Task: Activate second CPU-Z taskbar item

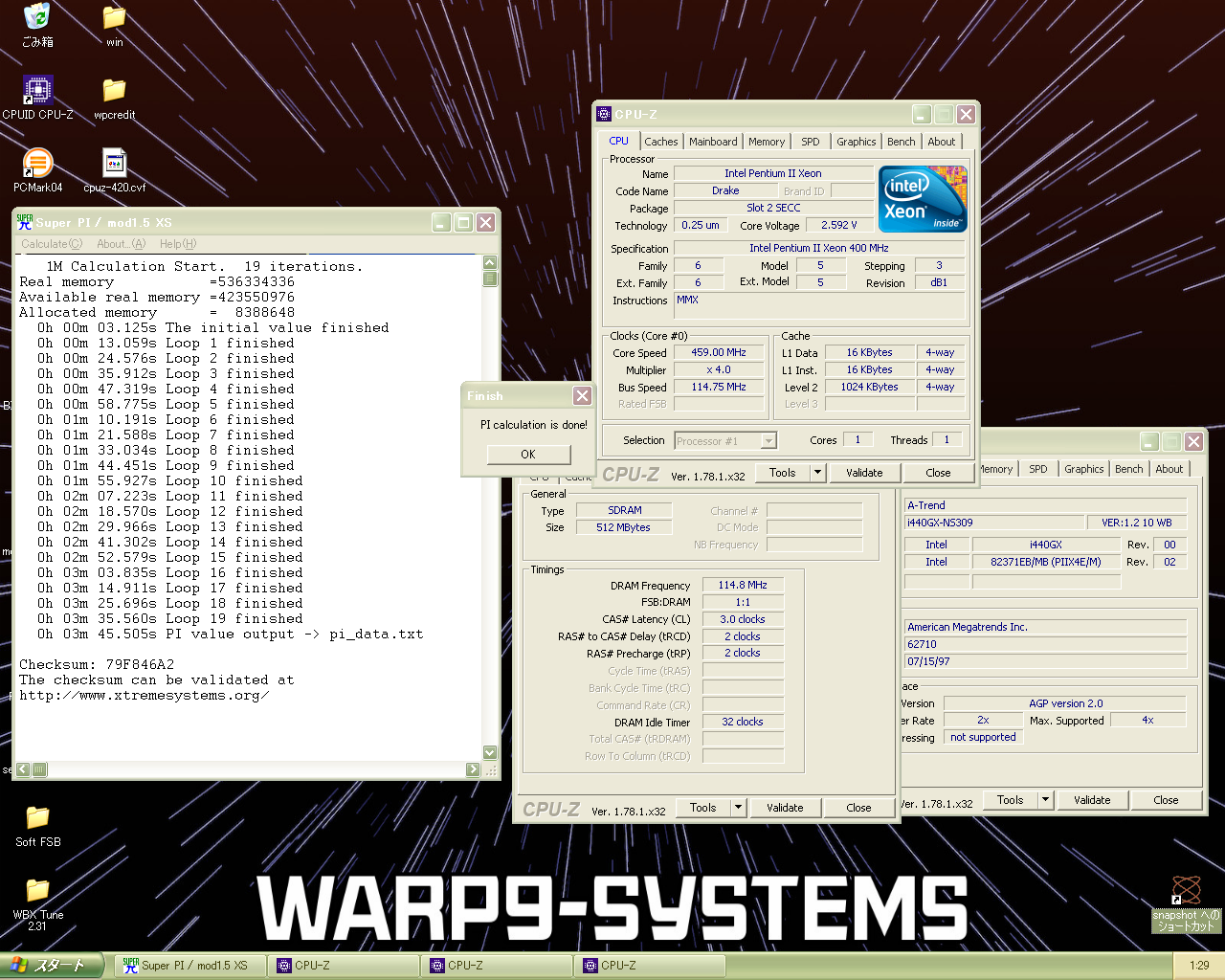Action: click(498, 966)
